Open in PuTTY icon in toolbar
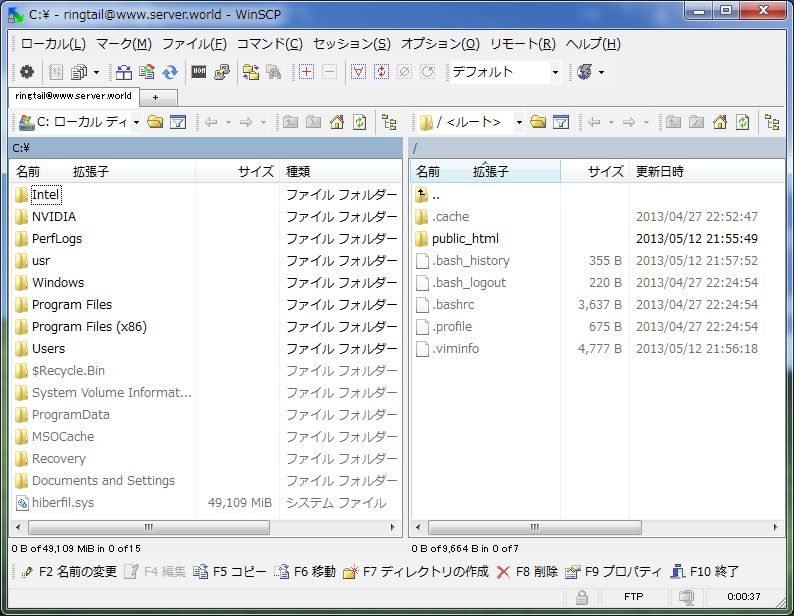 point(222,72)
